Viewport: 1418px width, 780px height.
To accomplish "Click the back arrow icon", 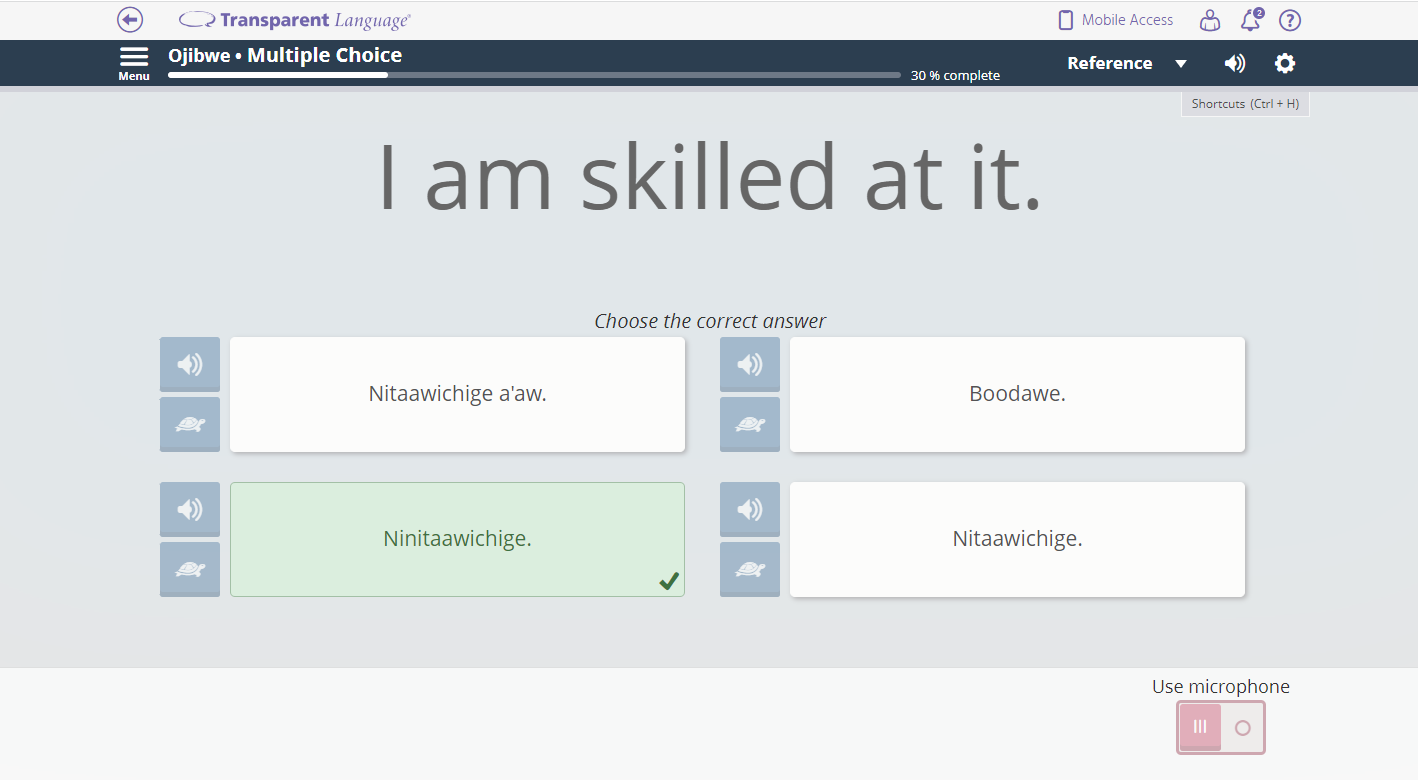I will [x=130, y=20].
